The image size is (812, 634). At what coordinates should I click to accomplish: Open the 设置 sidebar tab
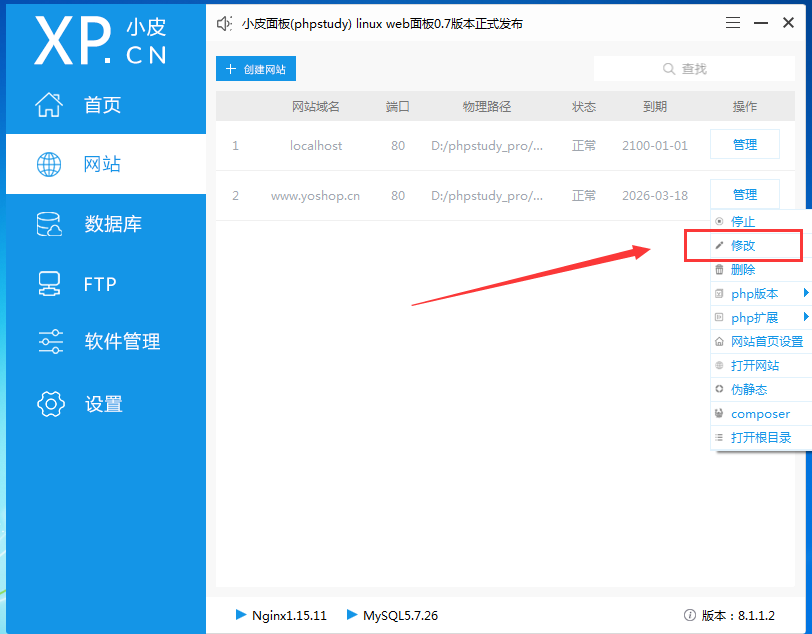106,404
